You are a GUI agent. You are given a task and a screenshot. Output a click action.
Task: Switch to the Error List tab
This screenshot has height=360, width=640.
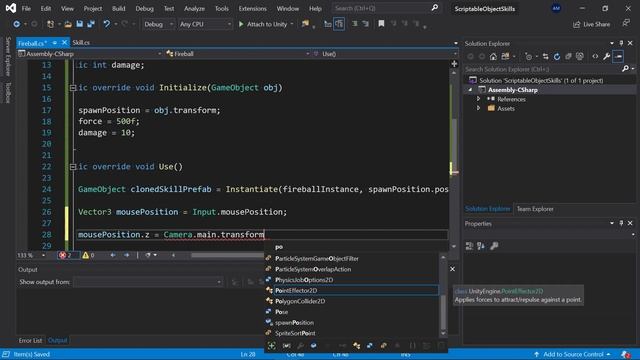click(30, 340)
